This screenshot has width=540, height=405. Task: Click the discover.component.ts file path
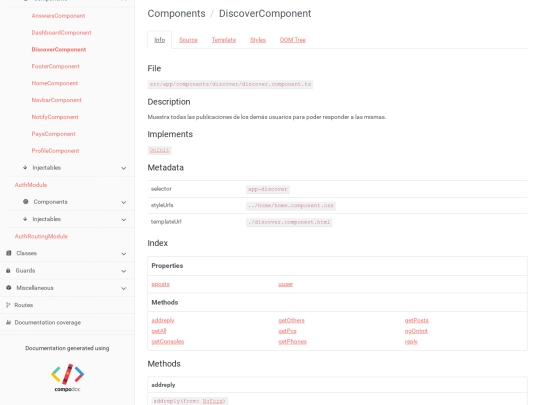230,84
